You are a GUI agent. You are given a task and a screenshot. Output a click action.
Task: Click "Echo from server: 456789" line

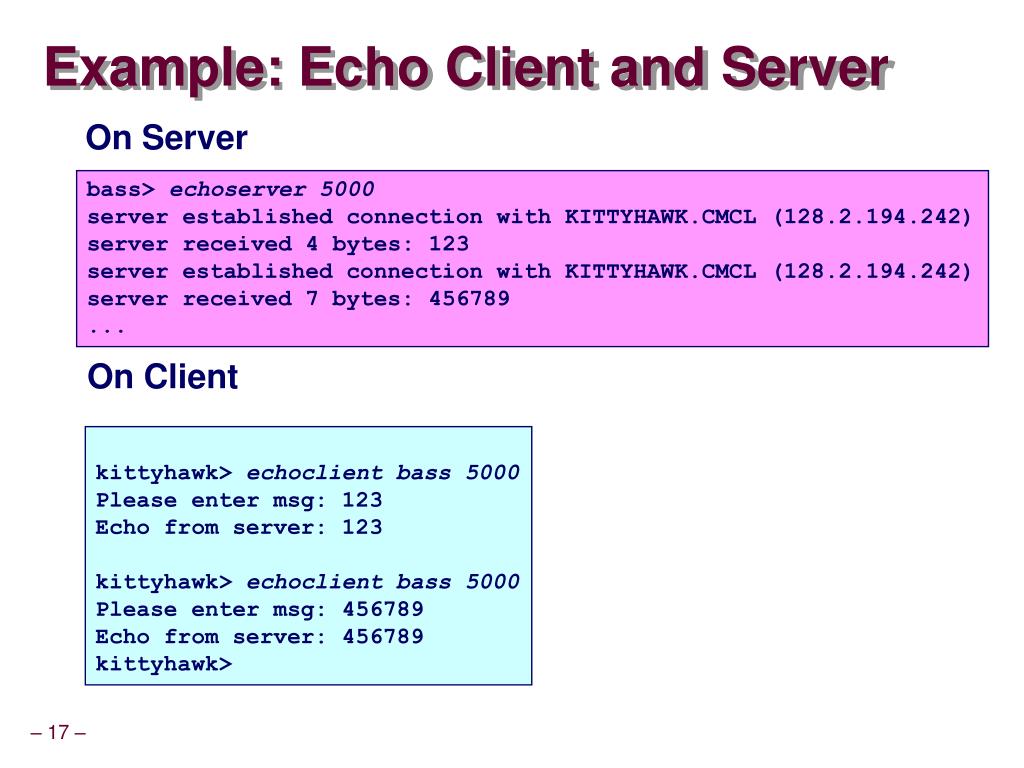pyautogui.click(x=260, y=637)
